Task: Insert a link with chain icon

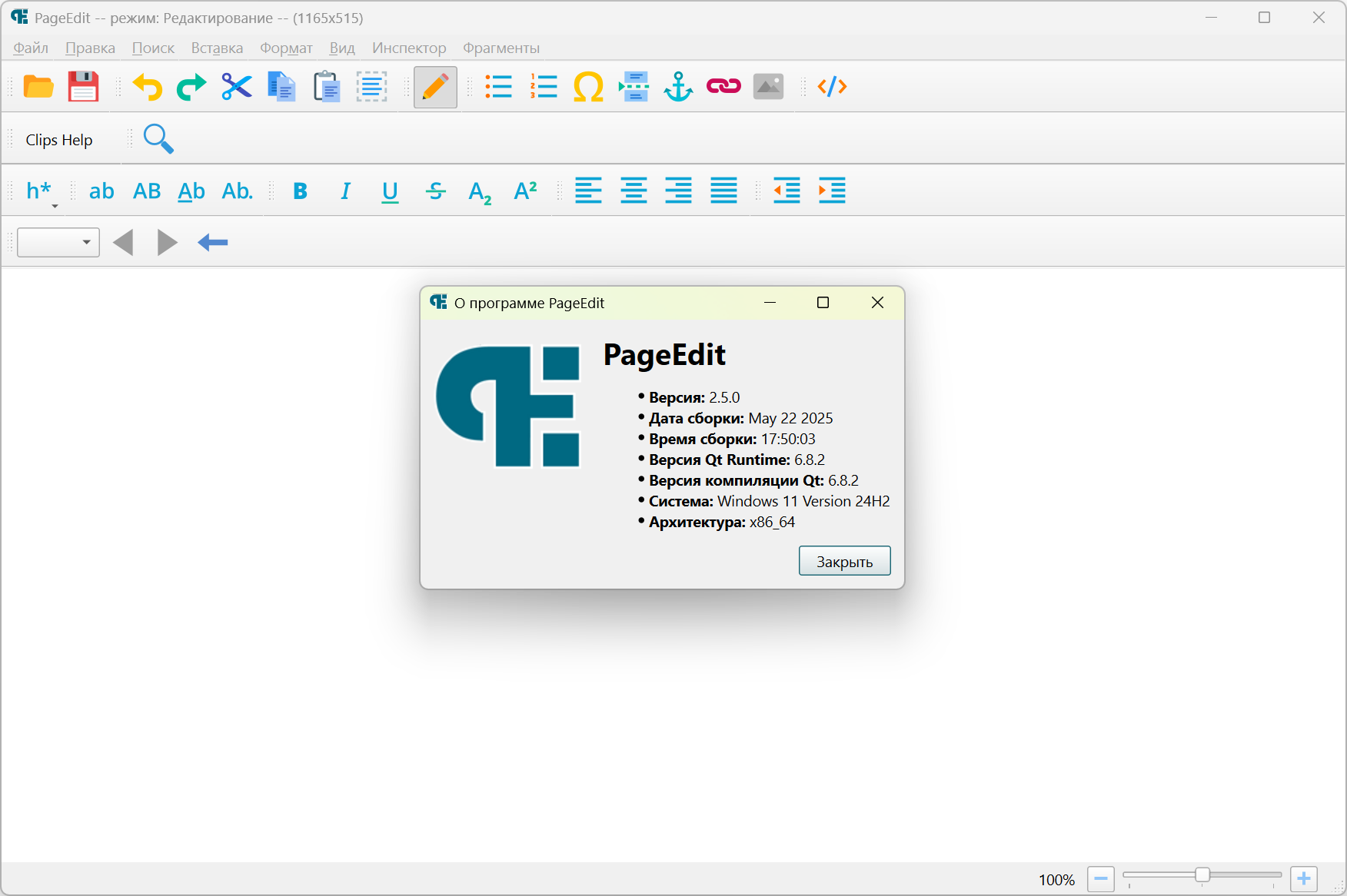Action: point(723,87)
